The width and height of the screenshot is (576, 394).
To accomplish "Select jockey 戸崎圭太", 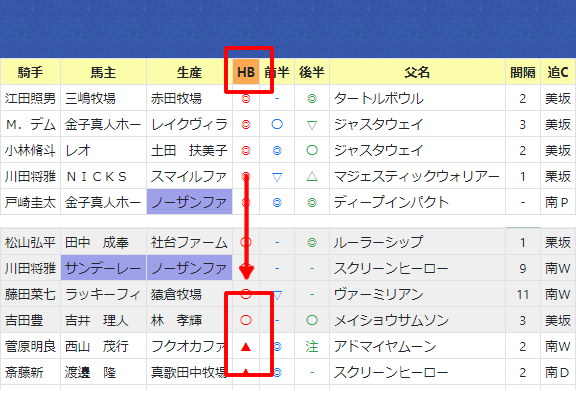I will (x=30, y=203).
